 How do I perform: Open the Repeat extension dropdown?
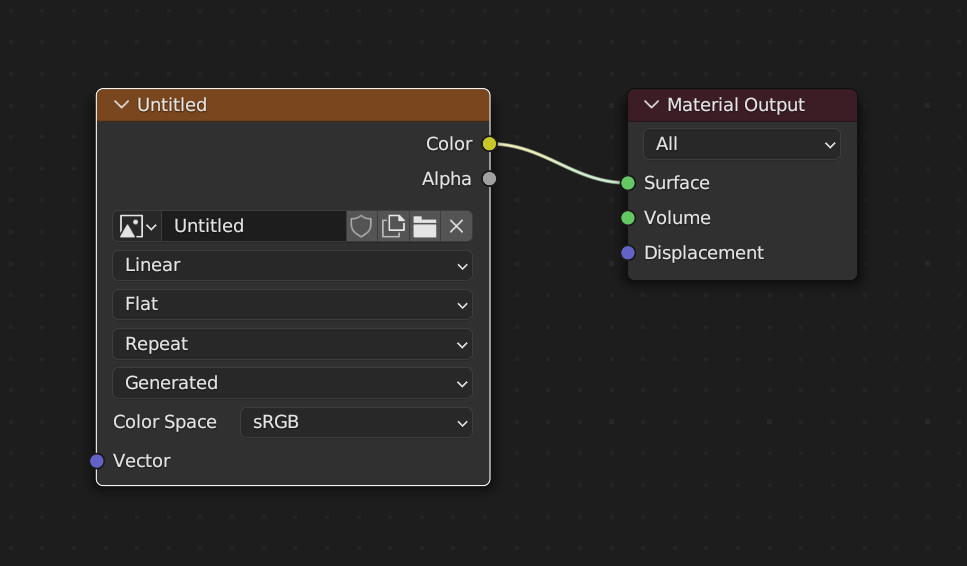tap(292, 344)
